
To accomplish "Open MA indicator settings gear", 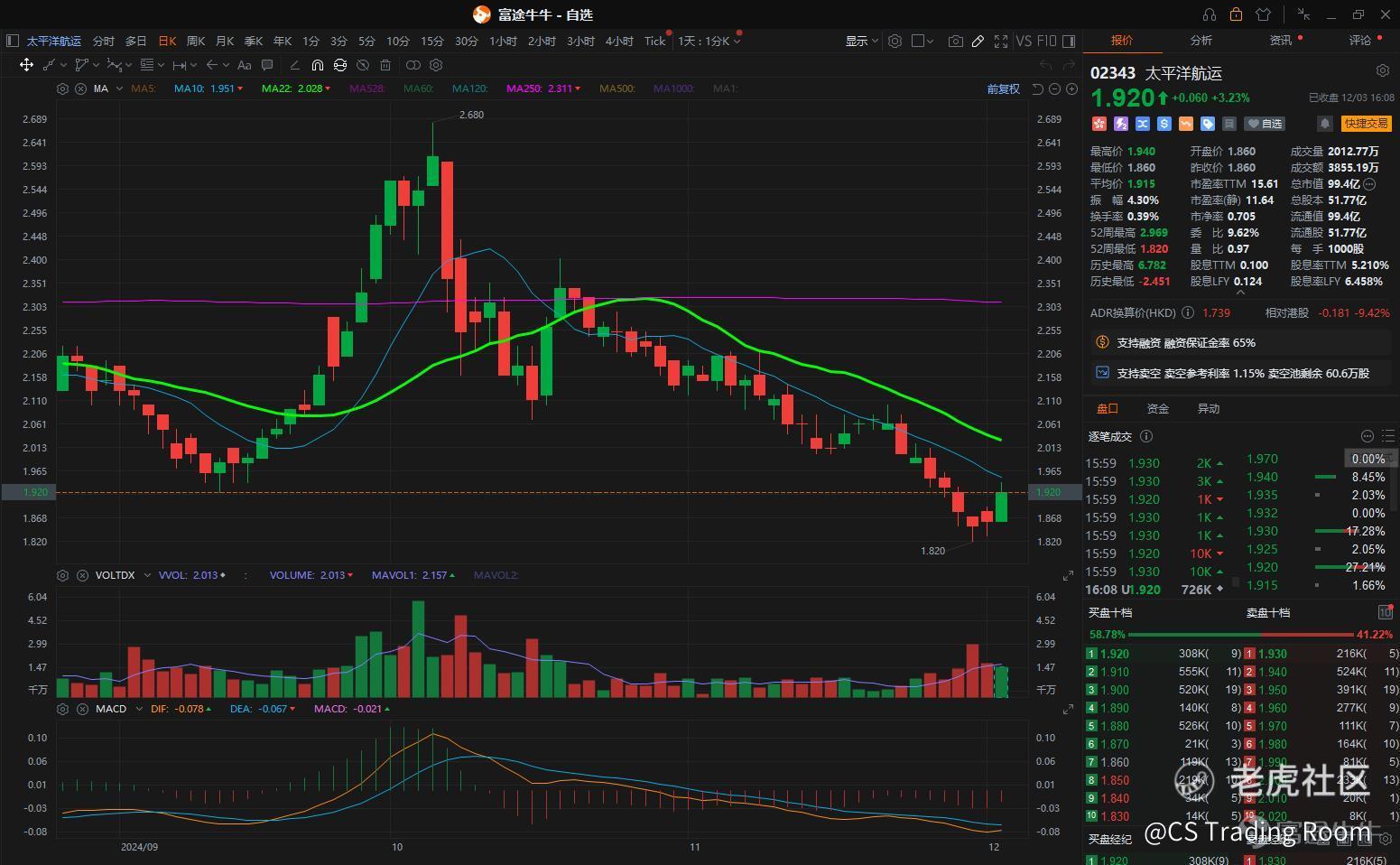I will tap(62, 88).
